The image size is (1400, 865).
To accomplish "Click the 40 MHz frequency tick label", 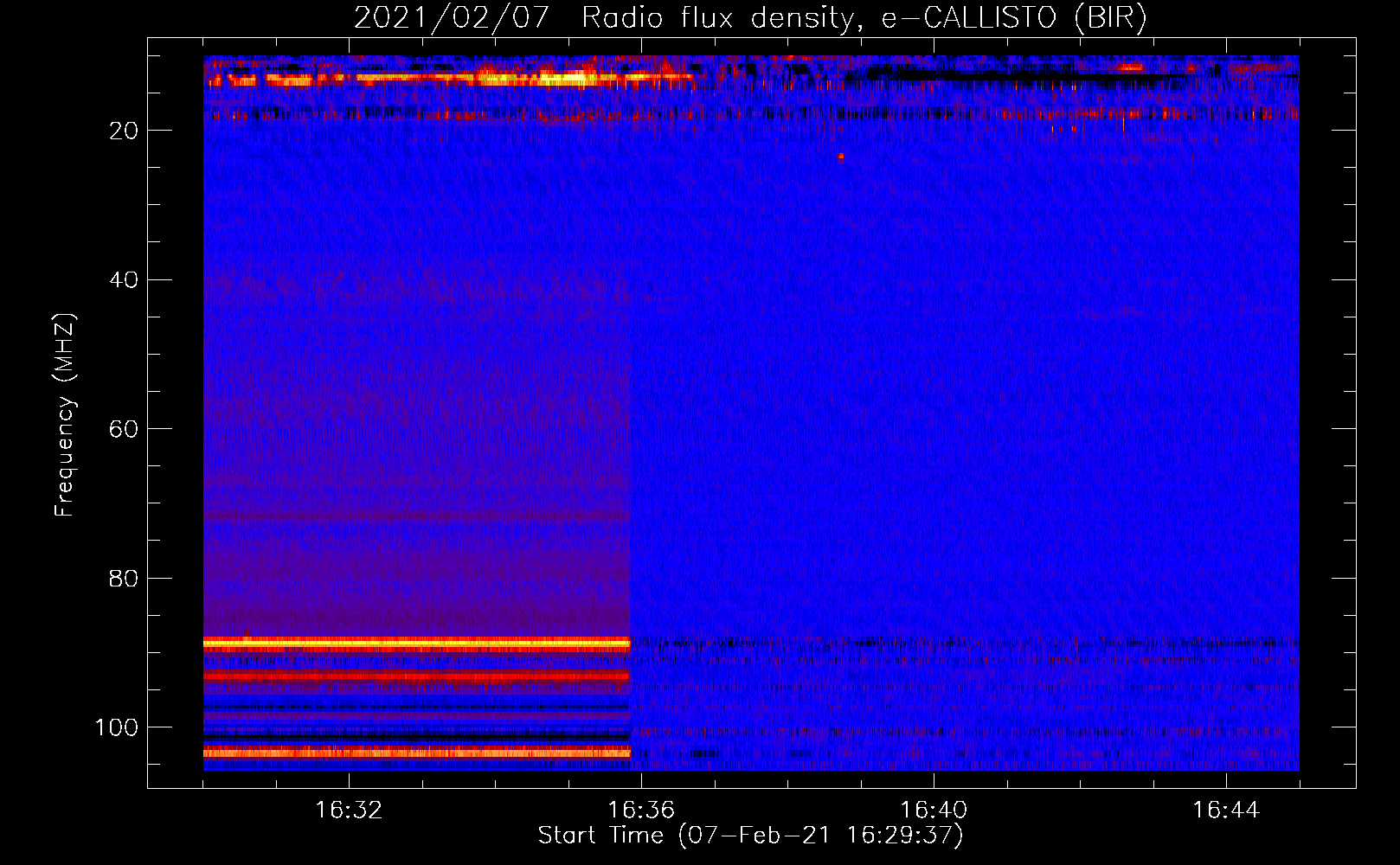I will pos(125,280).
